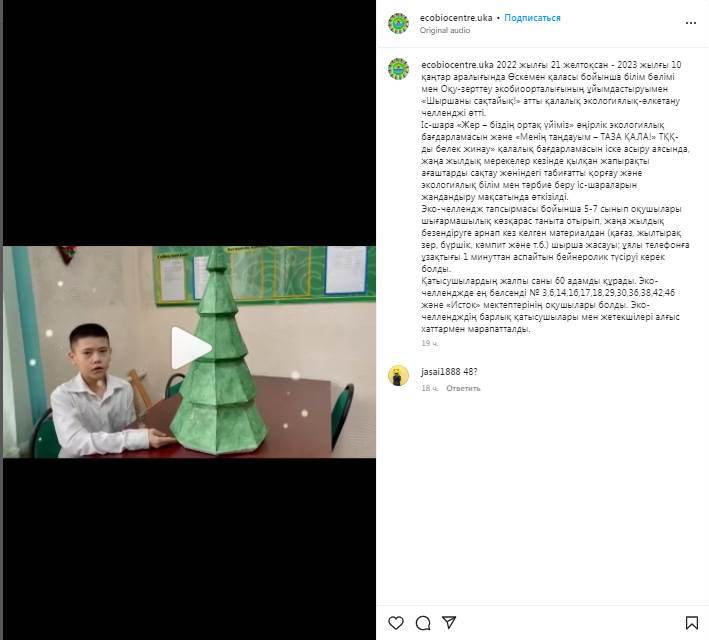This screenshot has height=640, width=709.
Task: Open the jasai1888 username in the comment
Action: click(440, 372)
